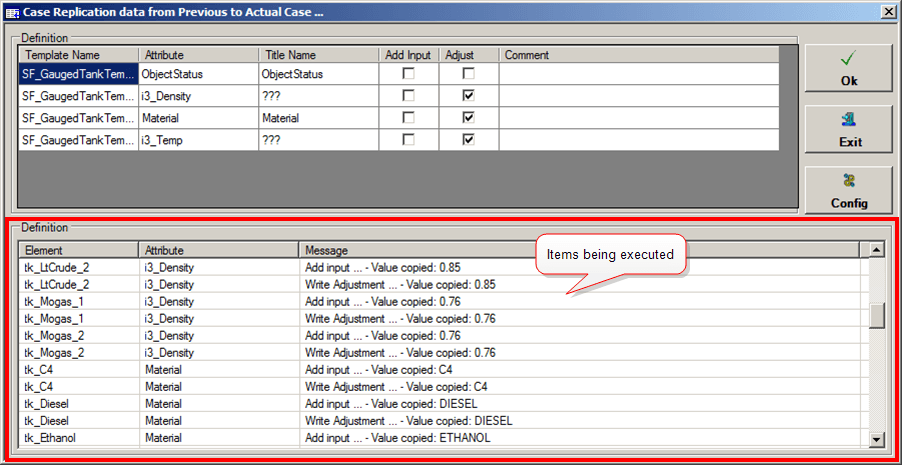The height and width of the screenshot is (465, 902).
Task: Check Add Input for i3_Temp row
Action: click(408, 140)
